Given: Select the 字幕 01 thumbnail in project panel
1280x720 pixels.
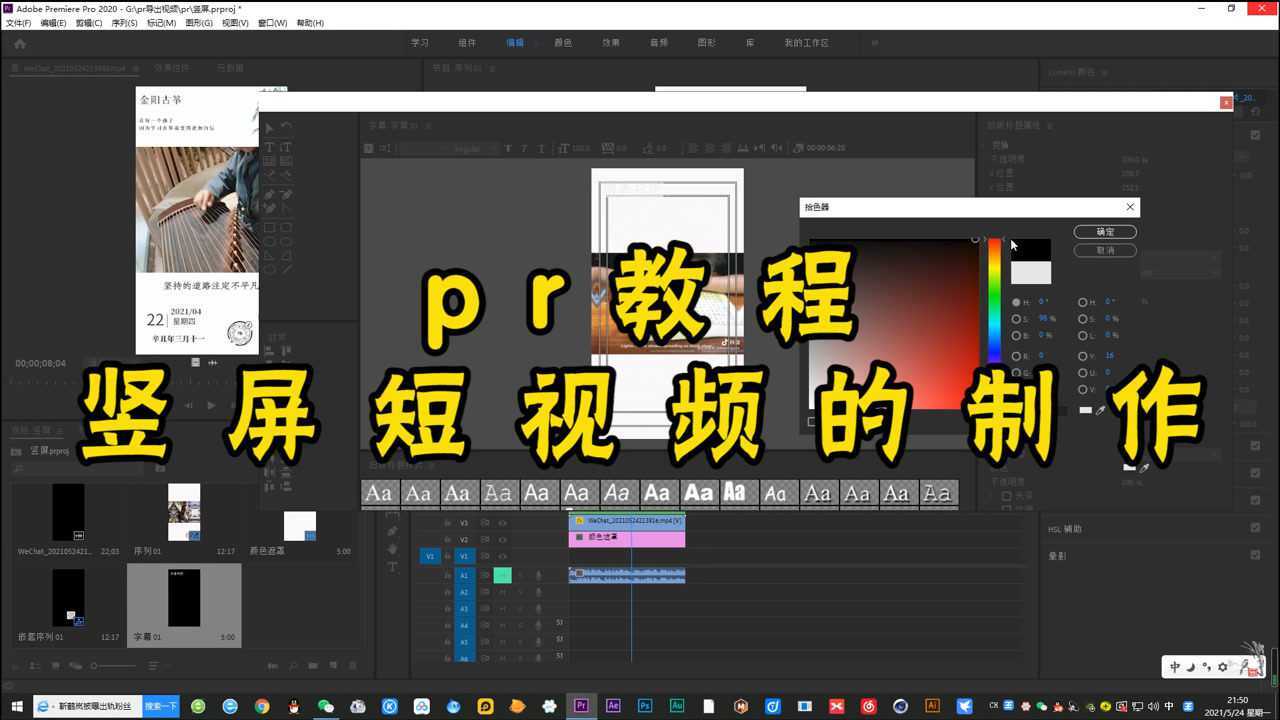Looking at the screenshot, I should pyautogui.click(x=184, y=599).
